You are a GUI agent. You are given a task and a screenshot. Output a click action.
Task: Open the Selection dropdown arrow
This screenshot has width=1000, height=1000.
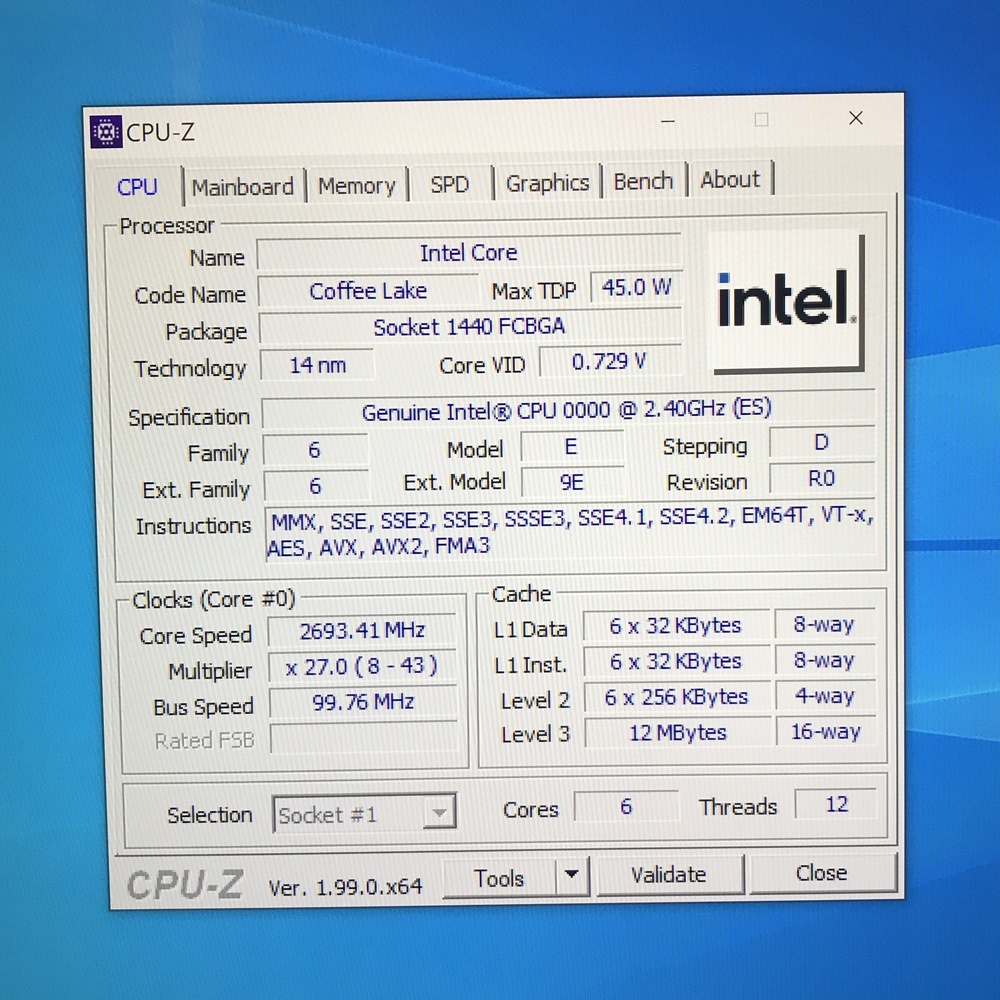(x=439, y=813)
